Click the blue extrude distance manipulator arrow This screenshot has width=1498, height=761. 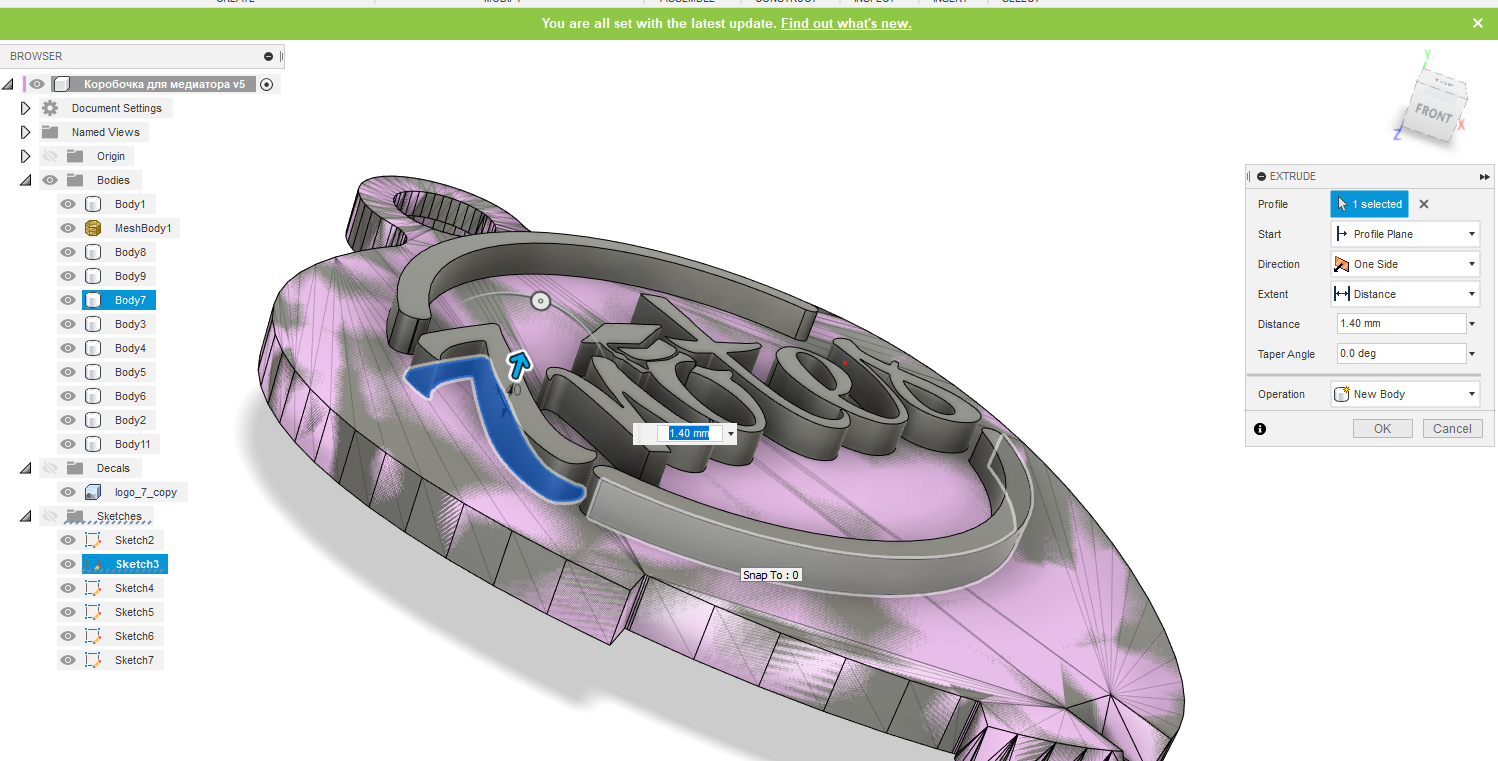click(518, 364)
